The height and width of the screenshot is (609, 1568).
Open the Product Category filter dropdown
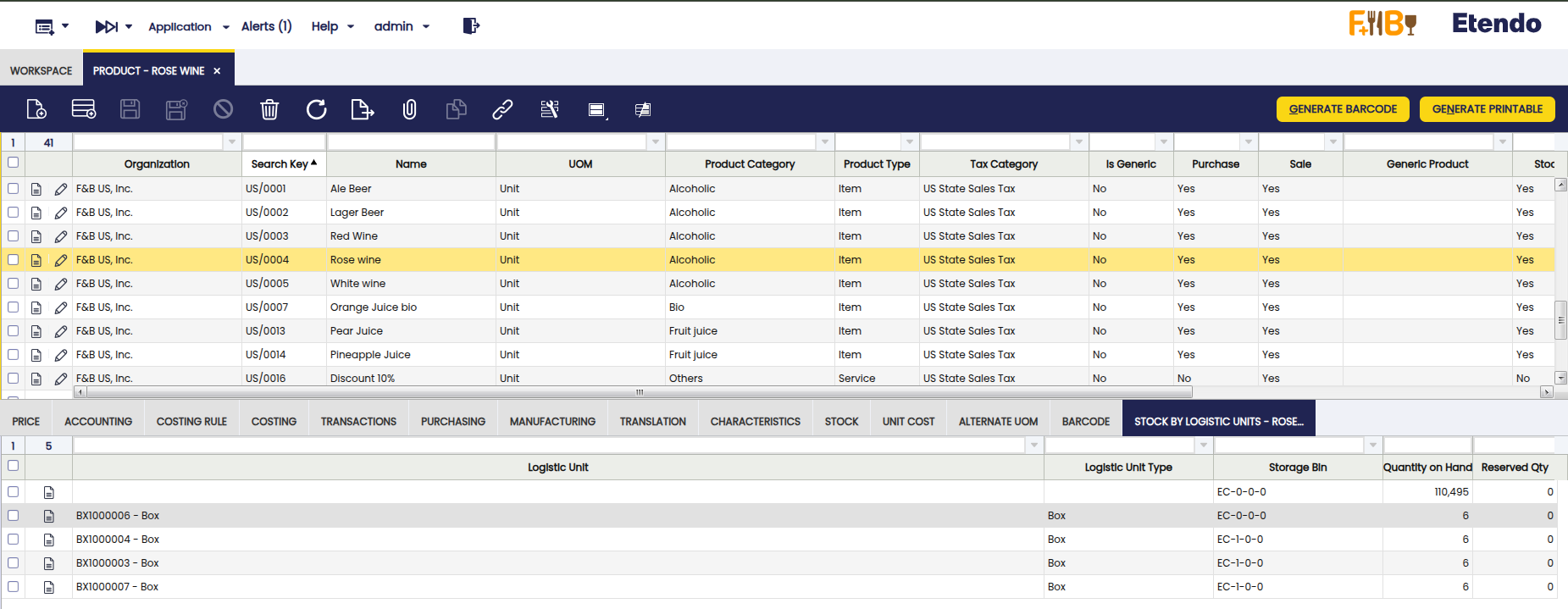click(x=825, y=142)
